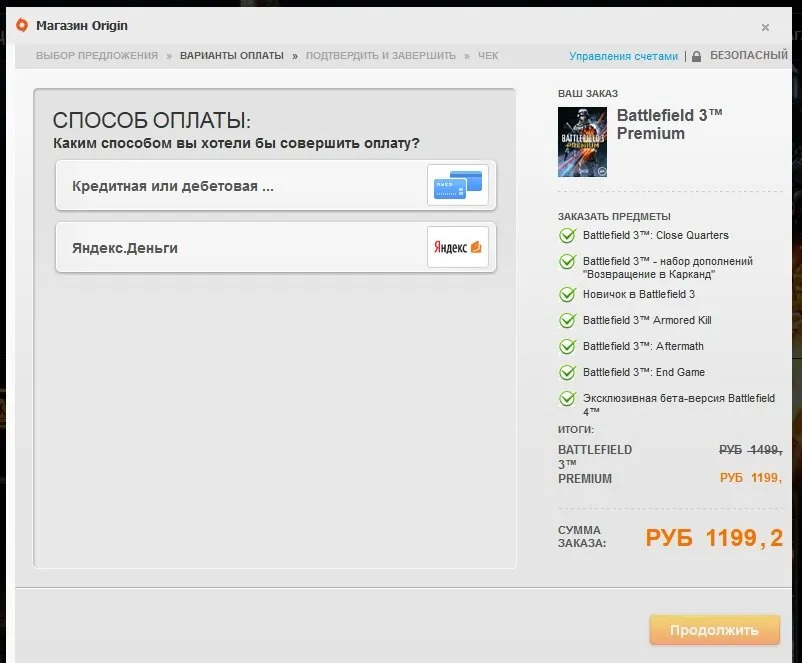This screenshot has height=663, width=802.
Task: Select ВАРИАНТЫ ОПЛАТЫ step
Action: click(x=232, y=56)
